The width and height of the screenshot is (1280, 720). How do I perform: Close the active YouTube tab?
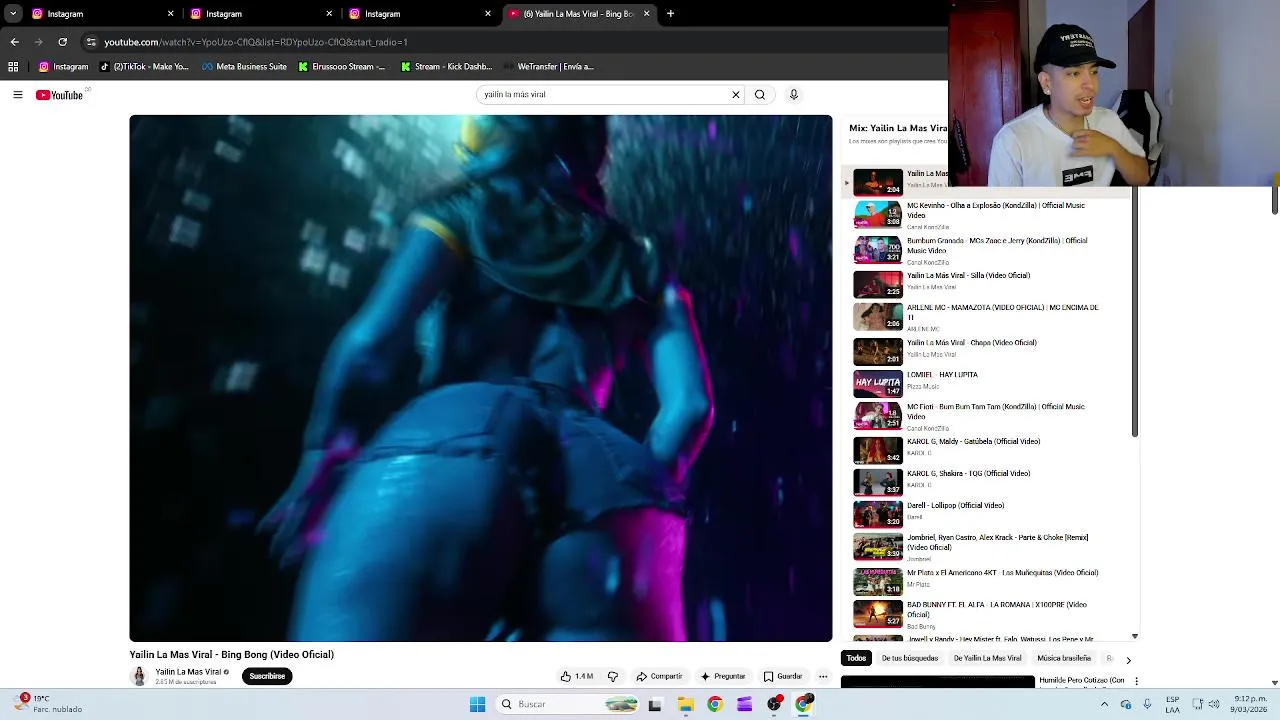[x=646, y=14]
